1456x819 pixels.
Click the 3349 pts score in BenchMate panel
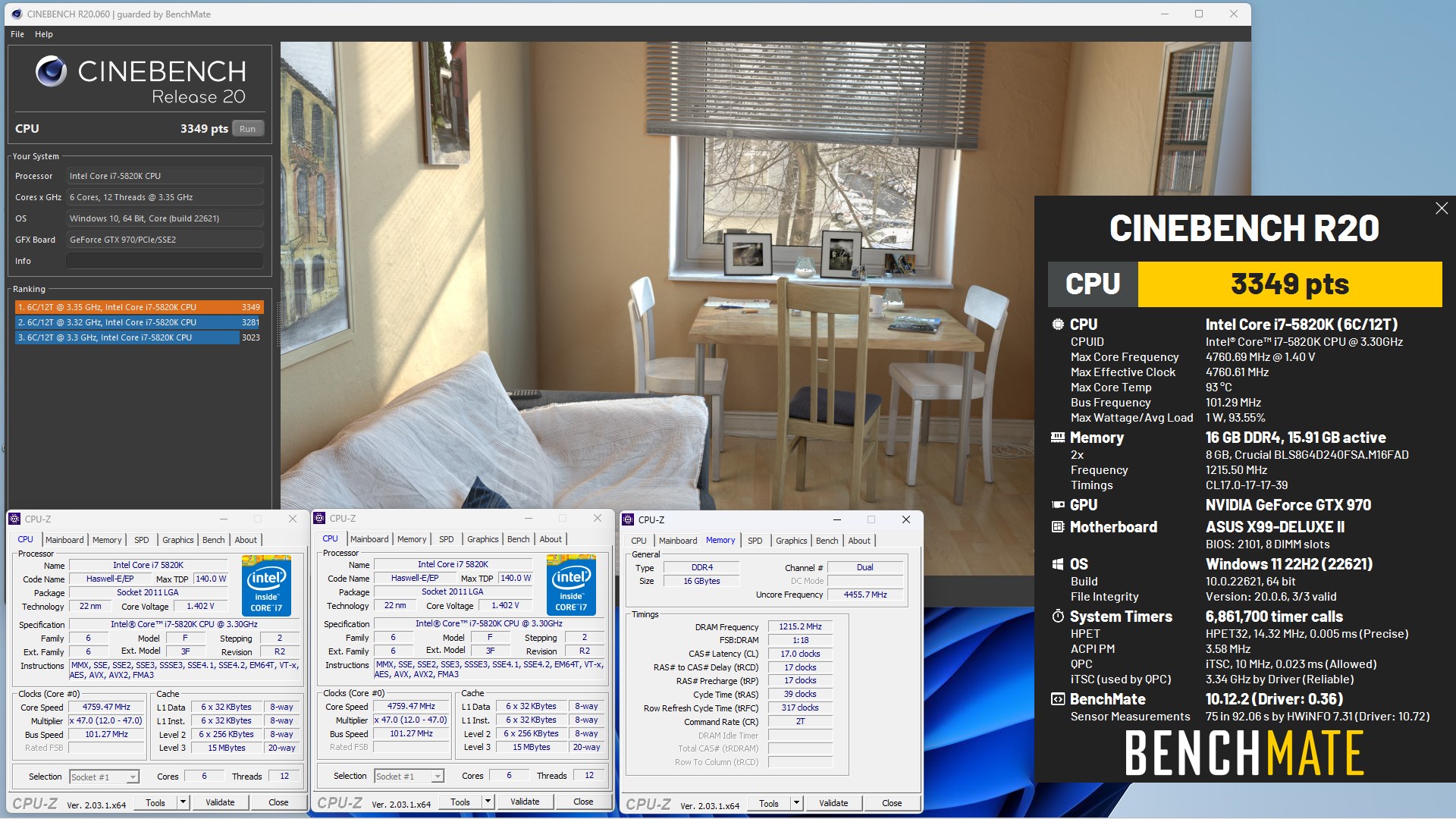click(x=1290, y=284)
